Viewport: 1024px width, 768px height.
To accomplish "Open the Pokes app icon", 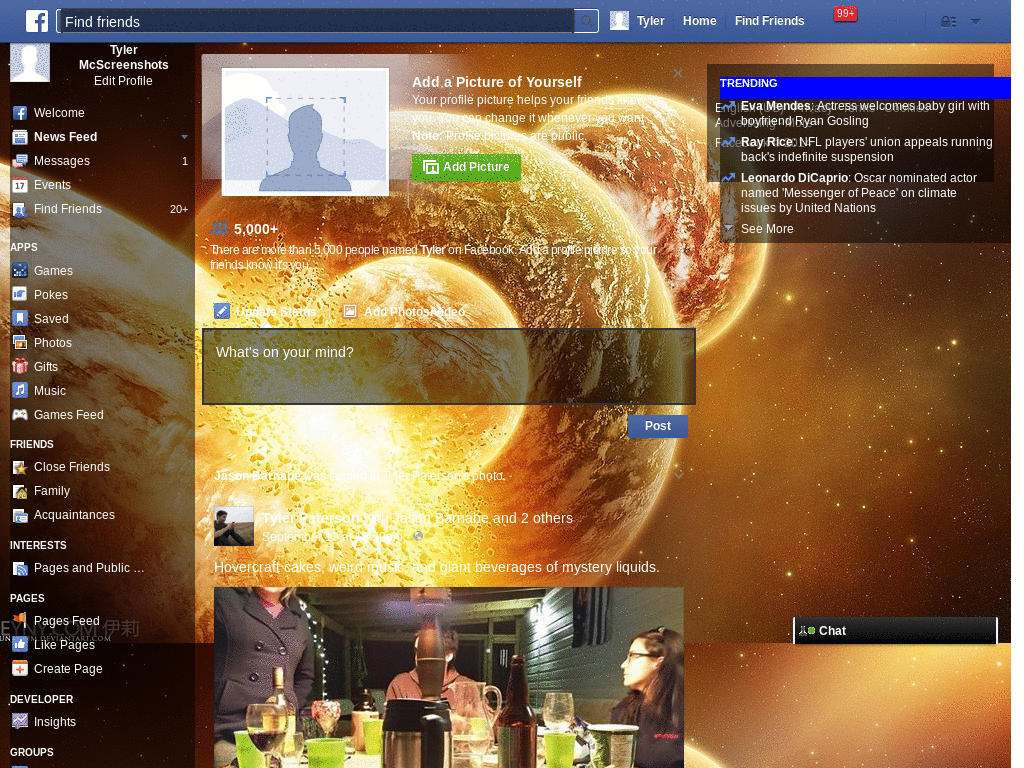I will pos(20,295).
